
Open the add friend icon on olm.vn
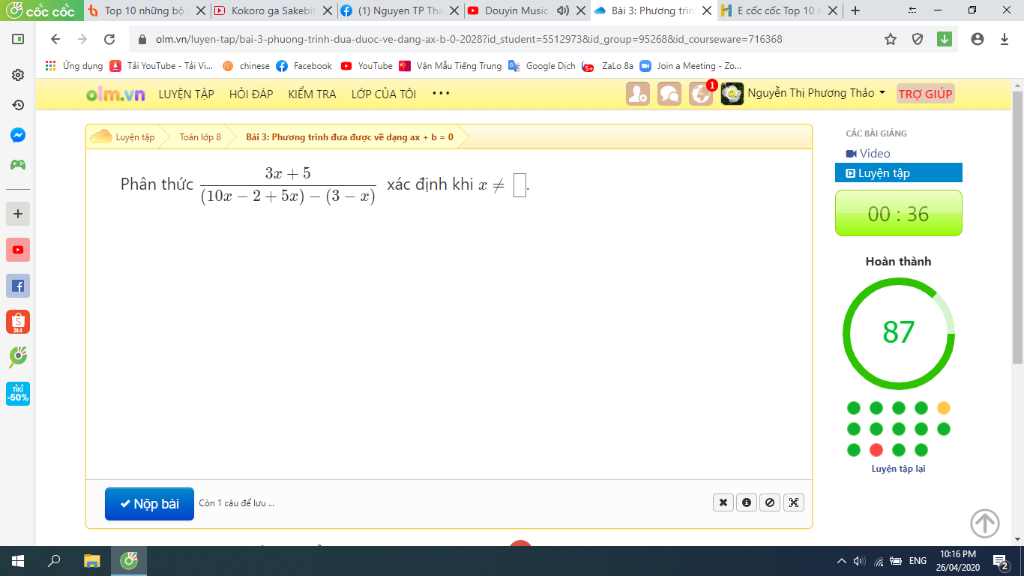pos(637,94)
